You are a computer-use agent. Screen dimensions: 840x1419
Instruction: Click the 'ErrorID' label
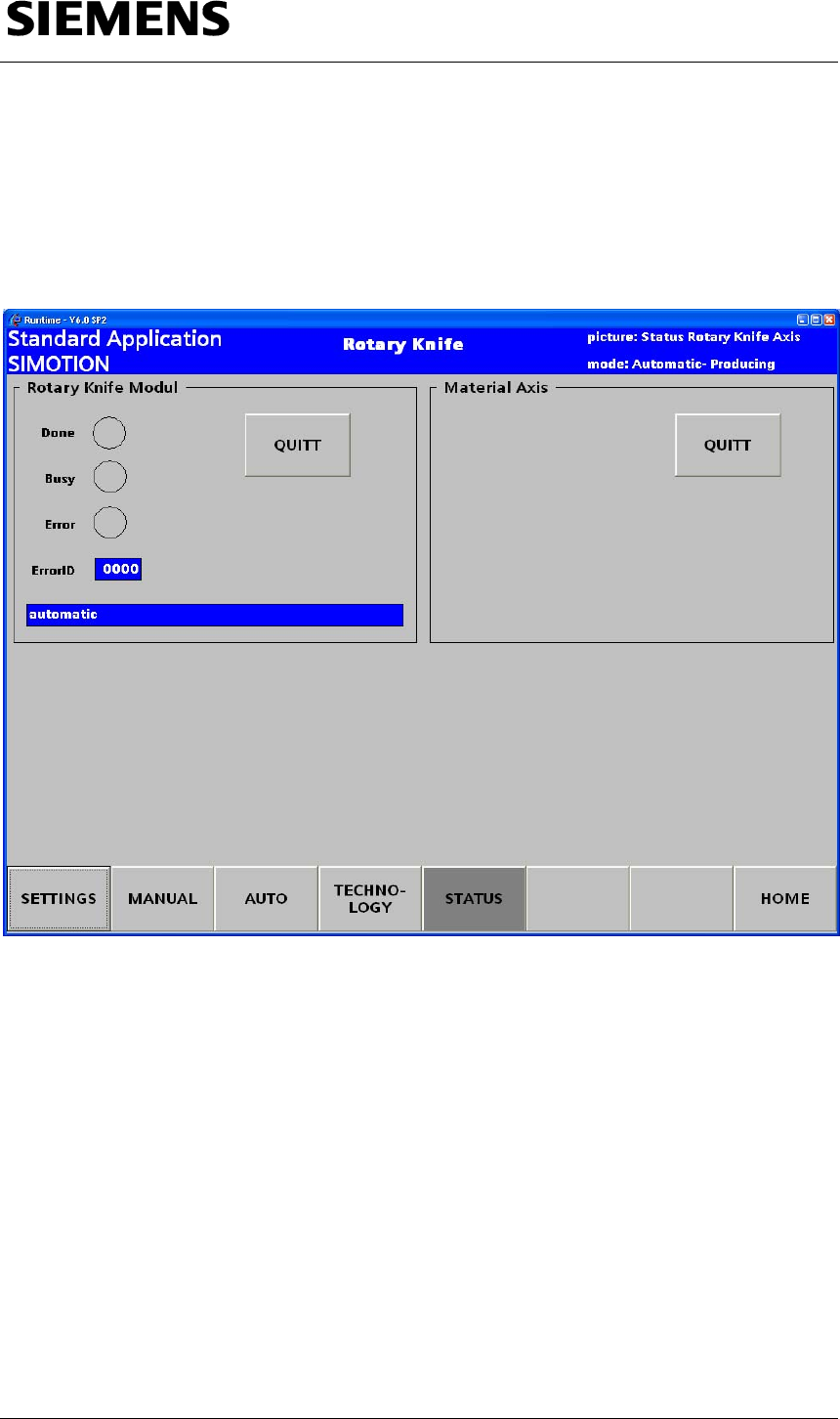click(x=54, y=570)
